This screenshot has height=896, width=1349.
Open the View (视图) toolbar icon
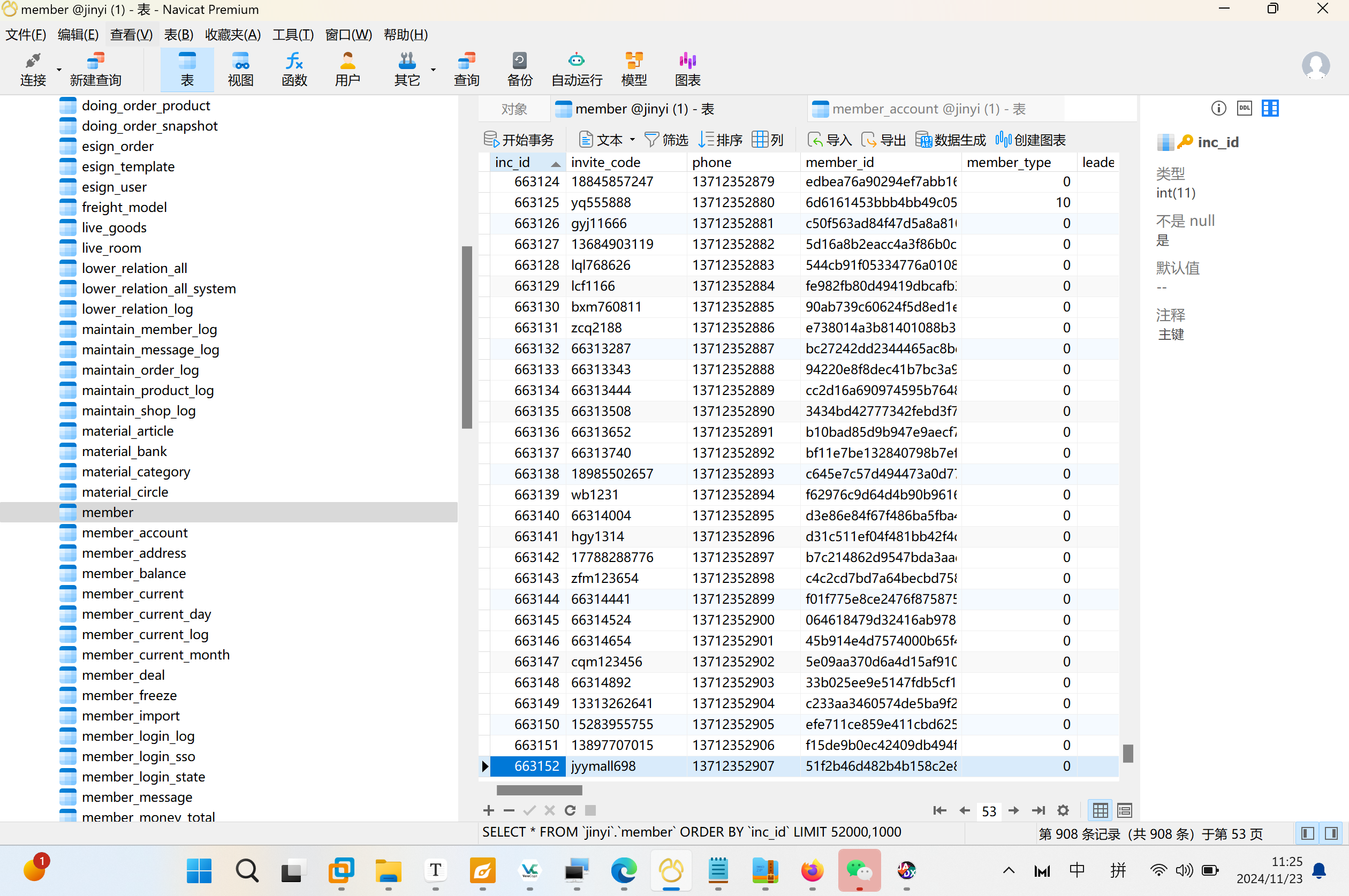240,70
